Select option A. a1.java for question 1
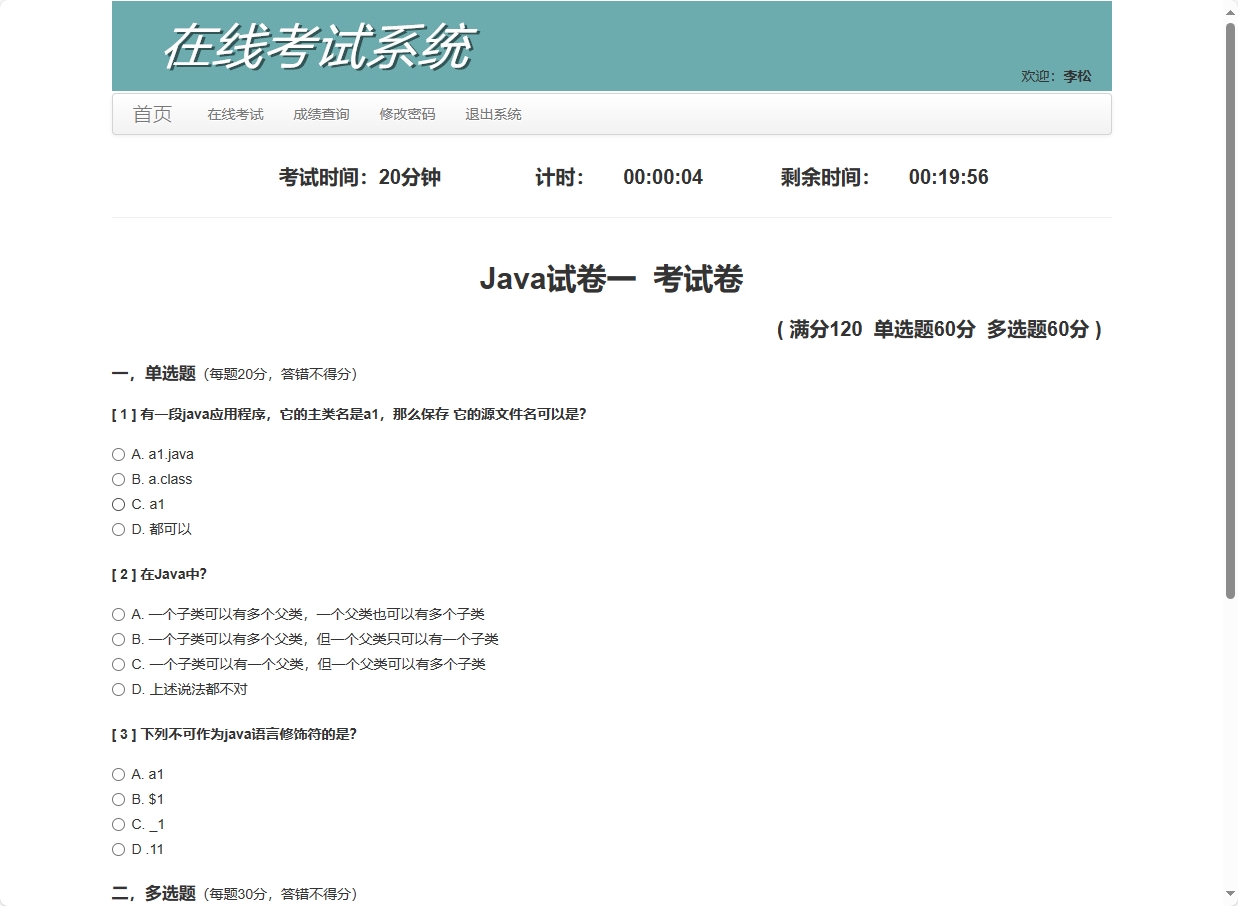The height and width of the screenshot is (906, 1238). click(118, 455)
